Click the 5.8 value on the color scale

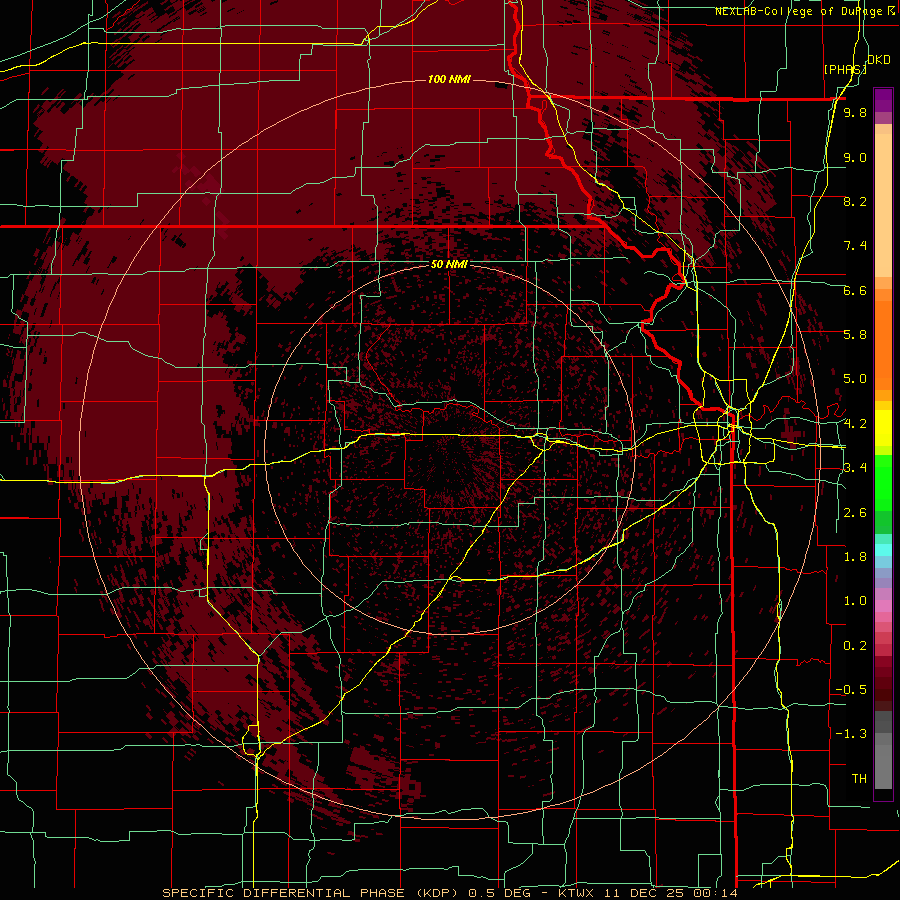coord(855,335)
